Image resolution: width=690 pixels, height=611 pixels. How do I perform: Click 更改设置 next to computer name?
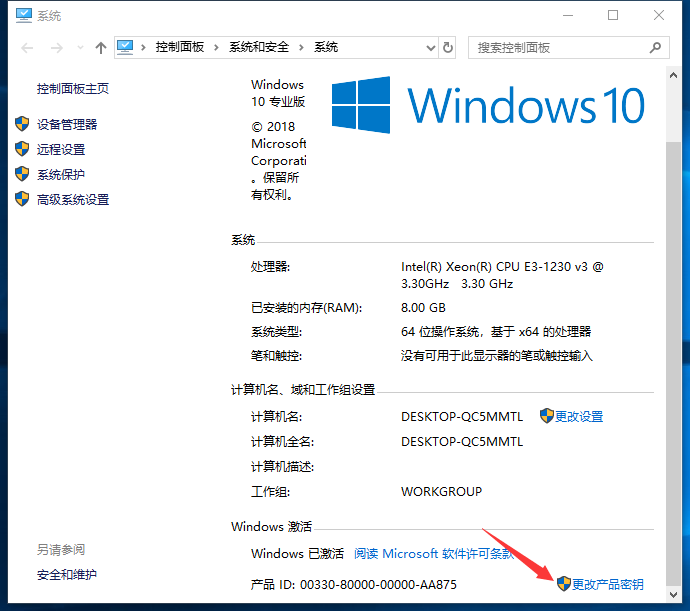pos(579,416)
